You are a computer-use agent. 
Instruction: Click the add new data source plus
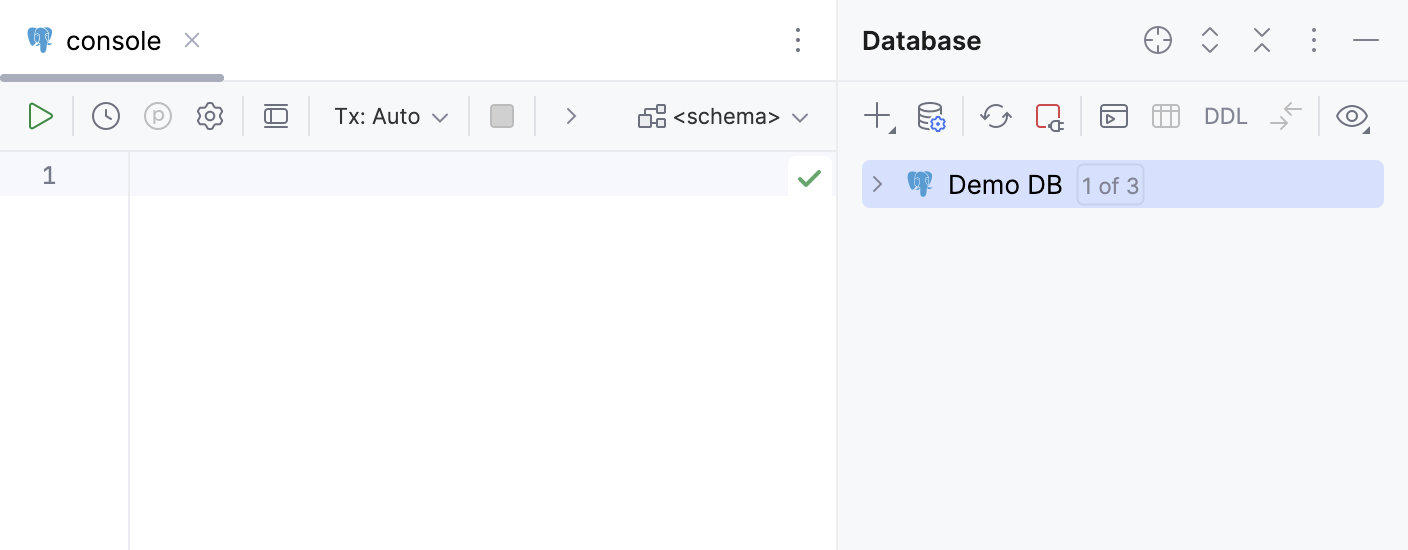pos(877,116)
